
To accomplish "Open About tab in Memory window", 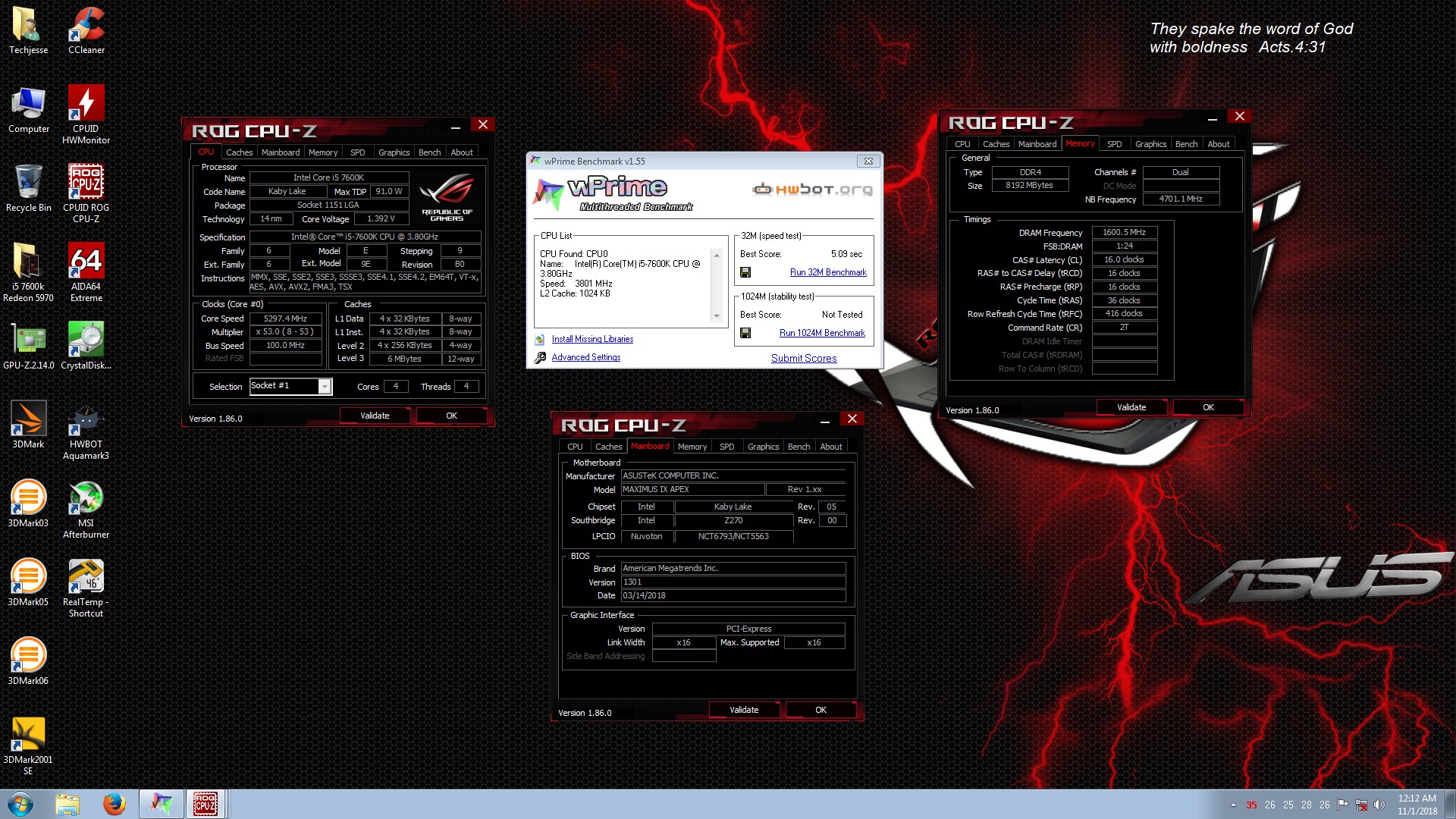I will (x=1219, y=144).
